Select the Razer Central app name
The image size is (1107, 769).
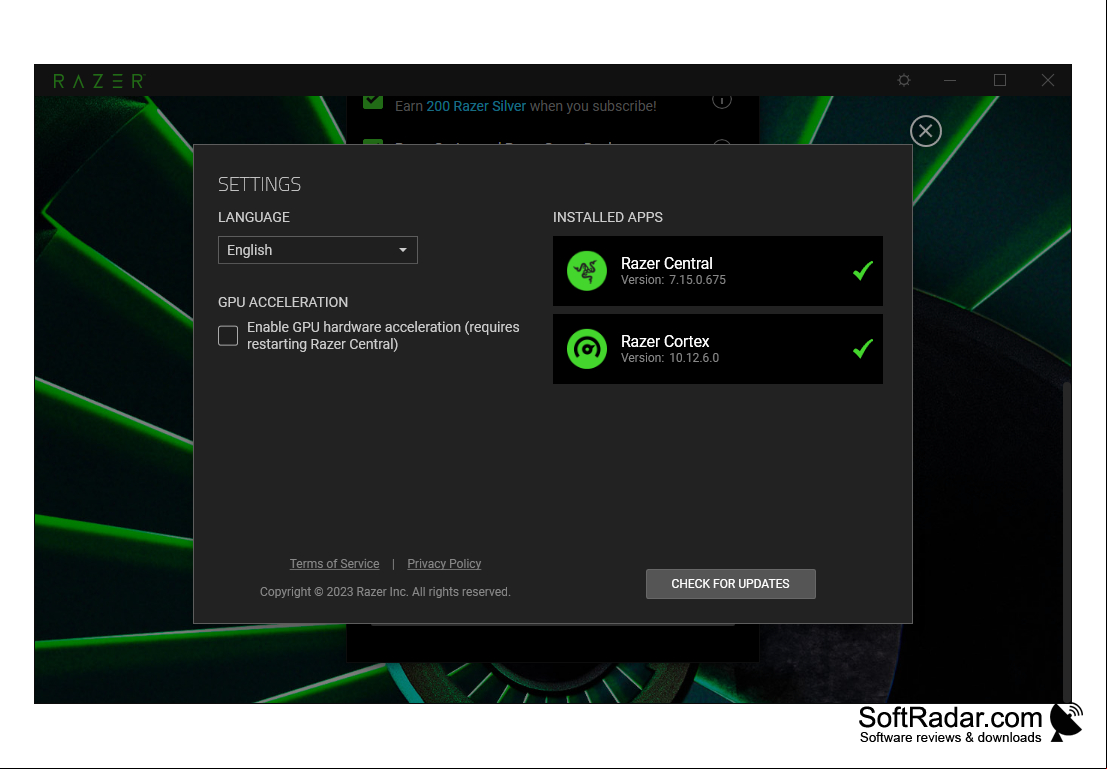click(x=666, y=263)
